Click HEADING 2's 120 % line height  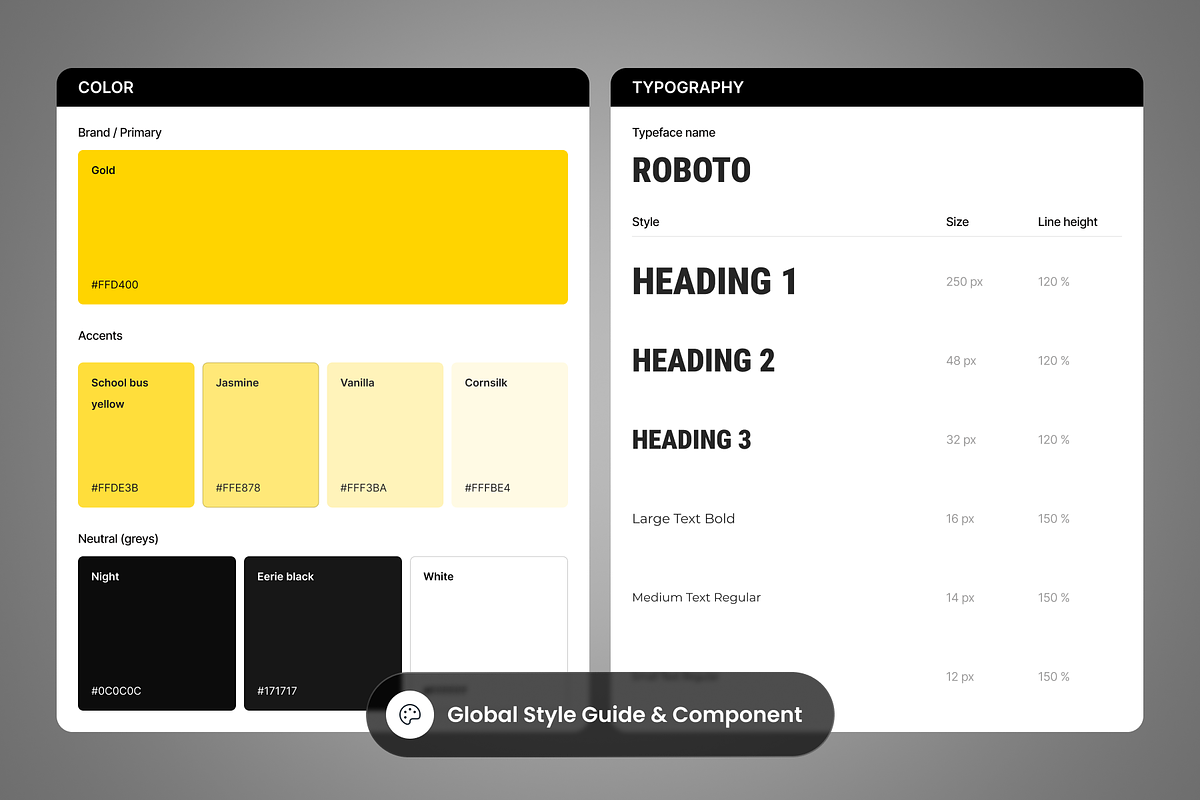[1054, 361]
